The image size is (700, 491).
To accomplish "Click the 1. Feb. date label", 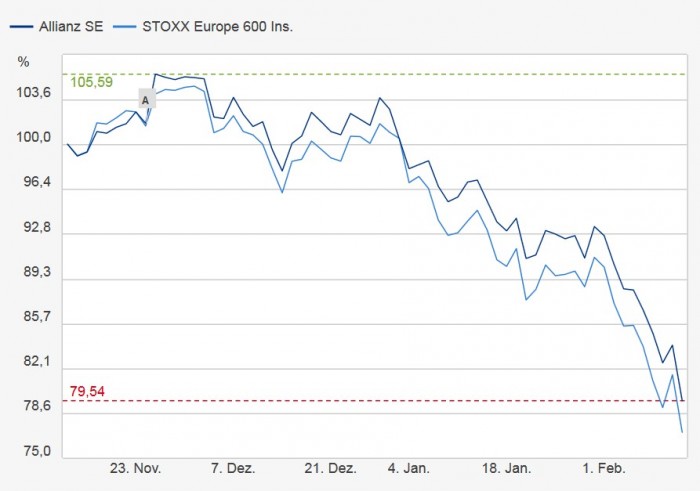I will tap(605, 468).
